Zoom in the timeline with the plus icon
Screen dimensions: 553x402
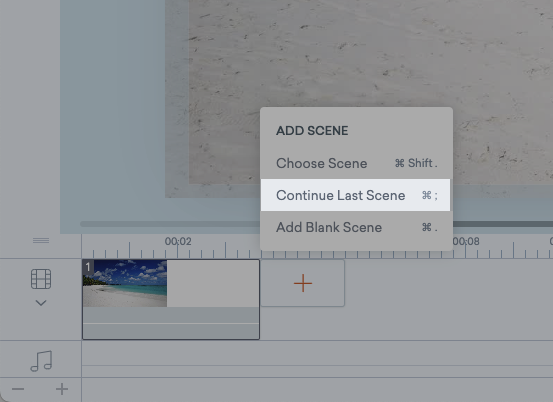tap(62, 389)
